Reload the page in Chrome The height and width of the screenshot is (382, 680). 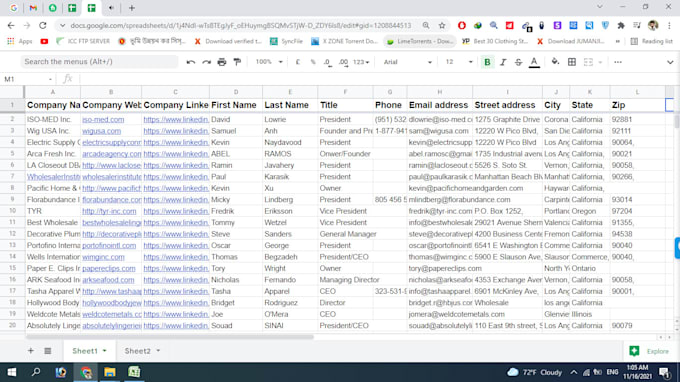tap(42, 26)
